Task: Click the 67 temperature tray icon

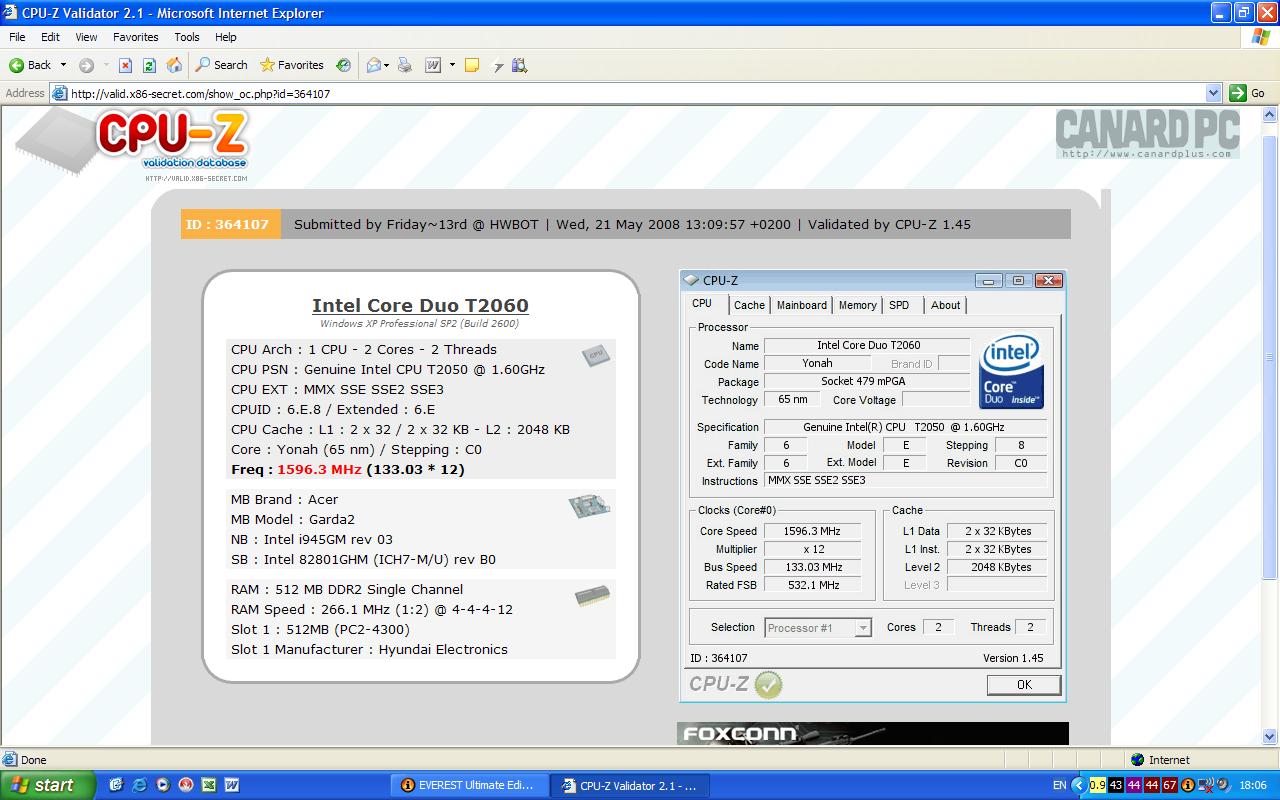Action: tap(1169, 785)
